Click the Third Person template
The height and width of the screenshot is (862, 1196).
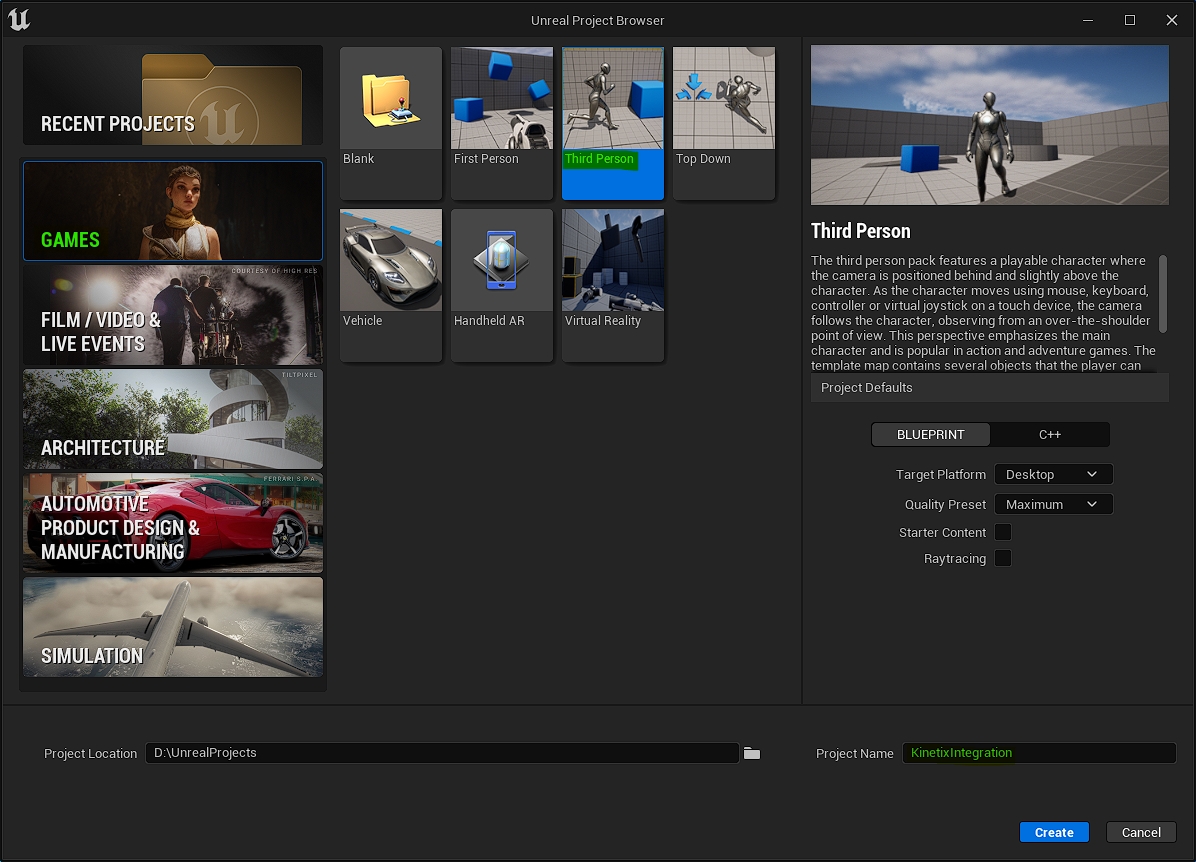point(612,122)
